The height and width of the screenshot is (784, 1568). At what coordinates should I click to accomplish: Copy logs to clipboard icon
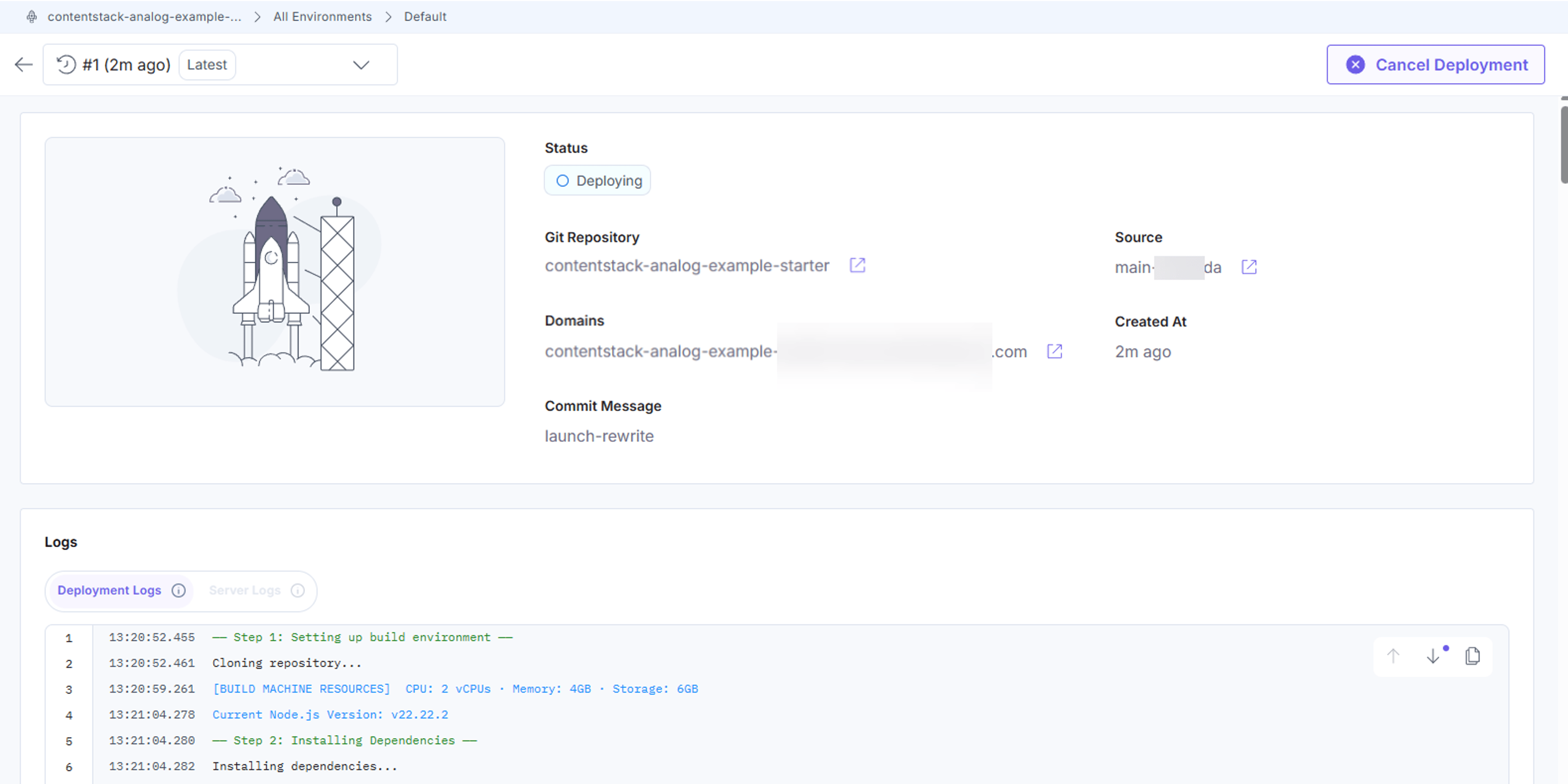pos(1472,656)
